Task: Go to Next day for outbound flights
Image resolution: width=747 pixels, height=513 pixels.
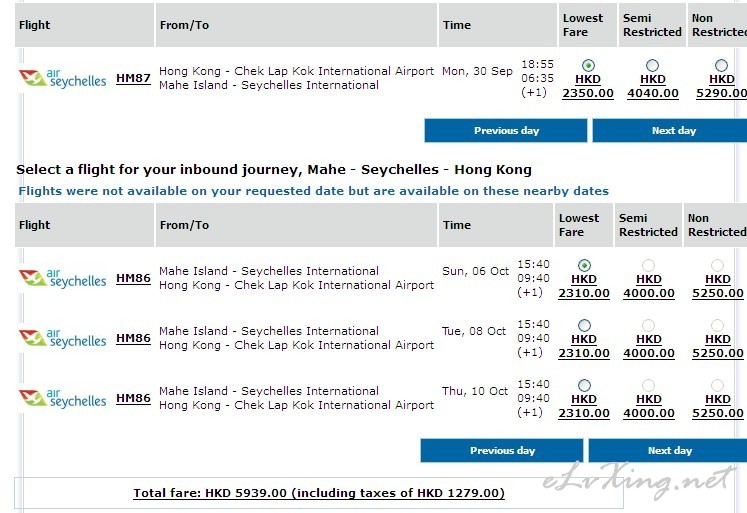Action: click(670, 131)
